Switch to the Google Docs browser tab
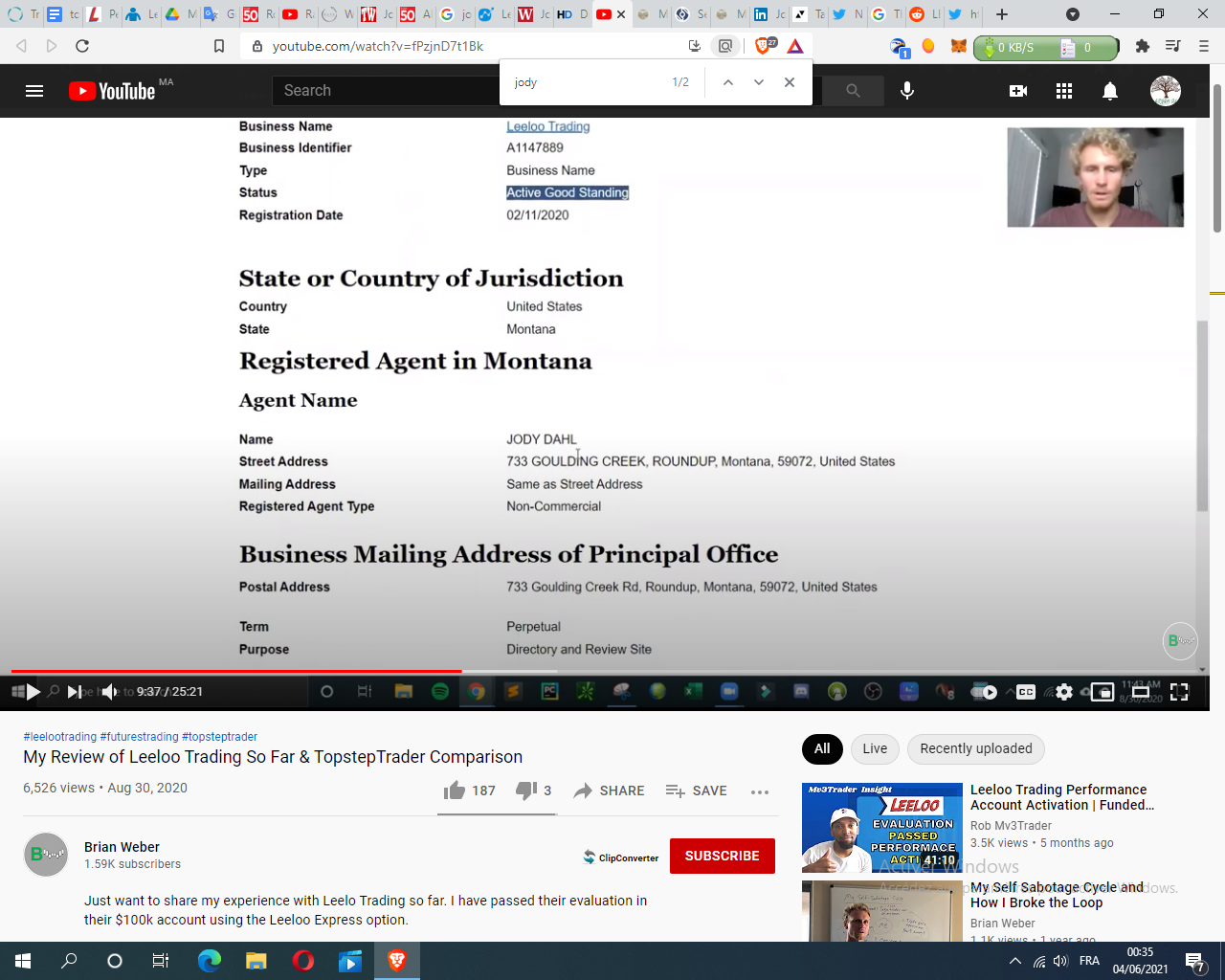1225x980 pixels. 62,14
